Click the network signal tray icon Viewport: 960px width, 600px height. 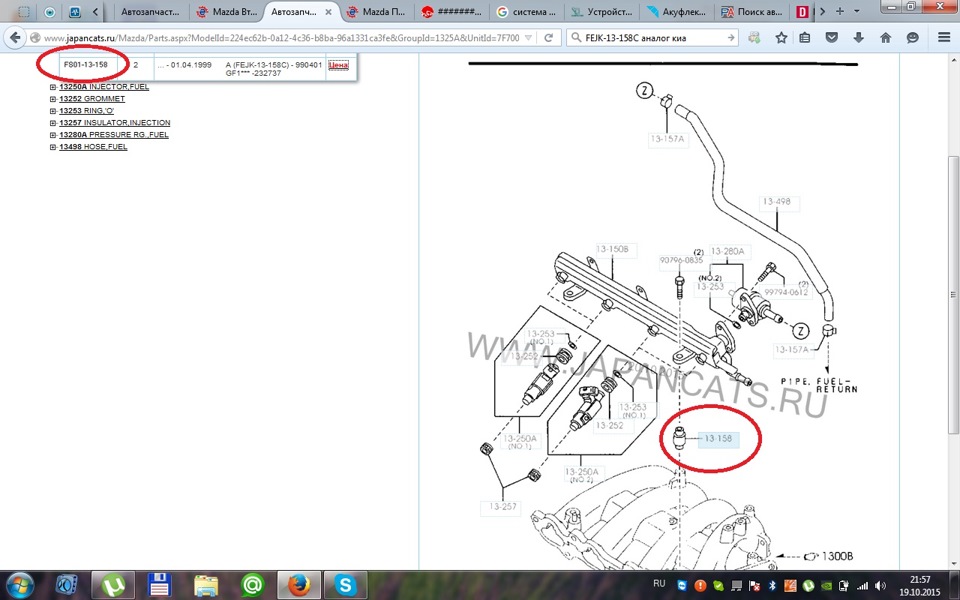862,585
